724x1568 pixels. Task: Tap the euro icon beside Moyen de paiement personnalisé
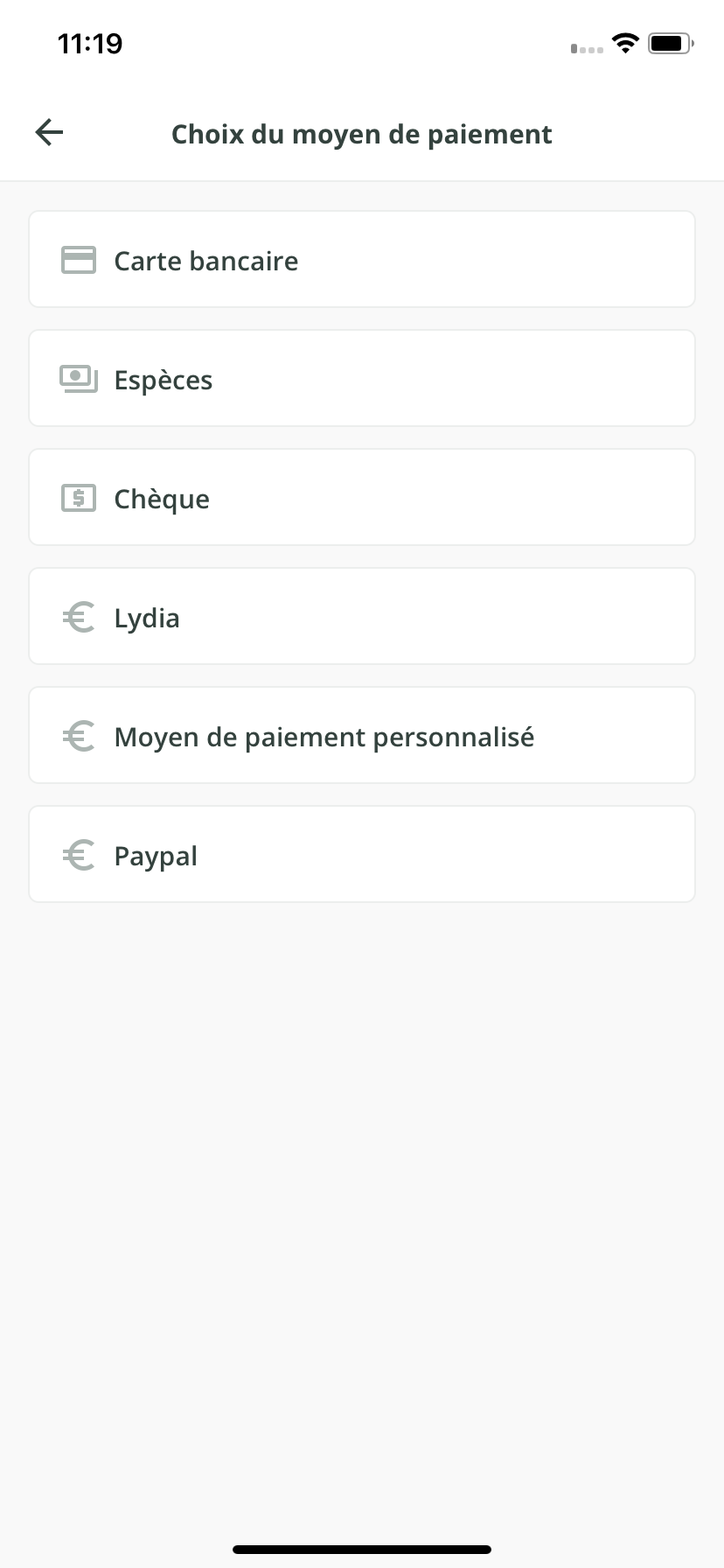[79, 736]
